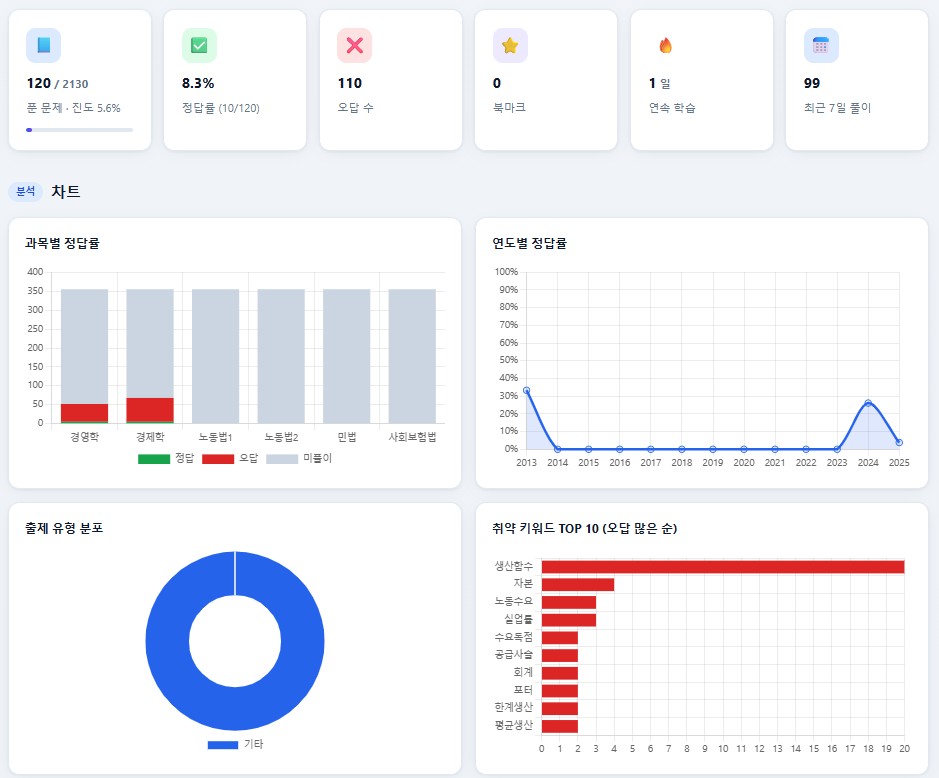Click the gray 민법 bar
The height and width of the screenshot is (778, 939).
pyautogui.click(x=347, y=356)
